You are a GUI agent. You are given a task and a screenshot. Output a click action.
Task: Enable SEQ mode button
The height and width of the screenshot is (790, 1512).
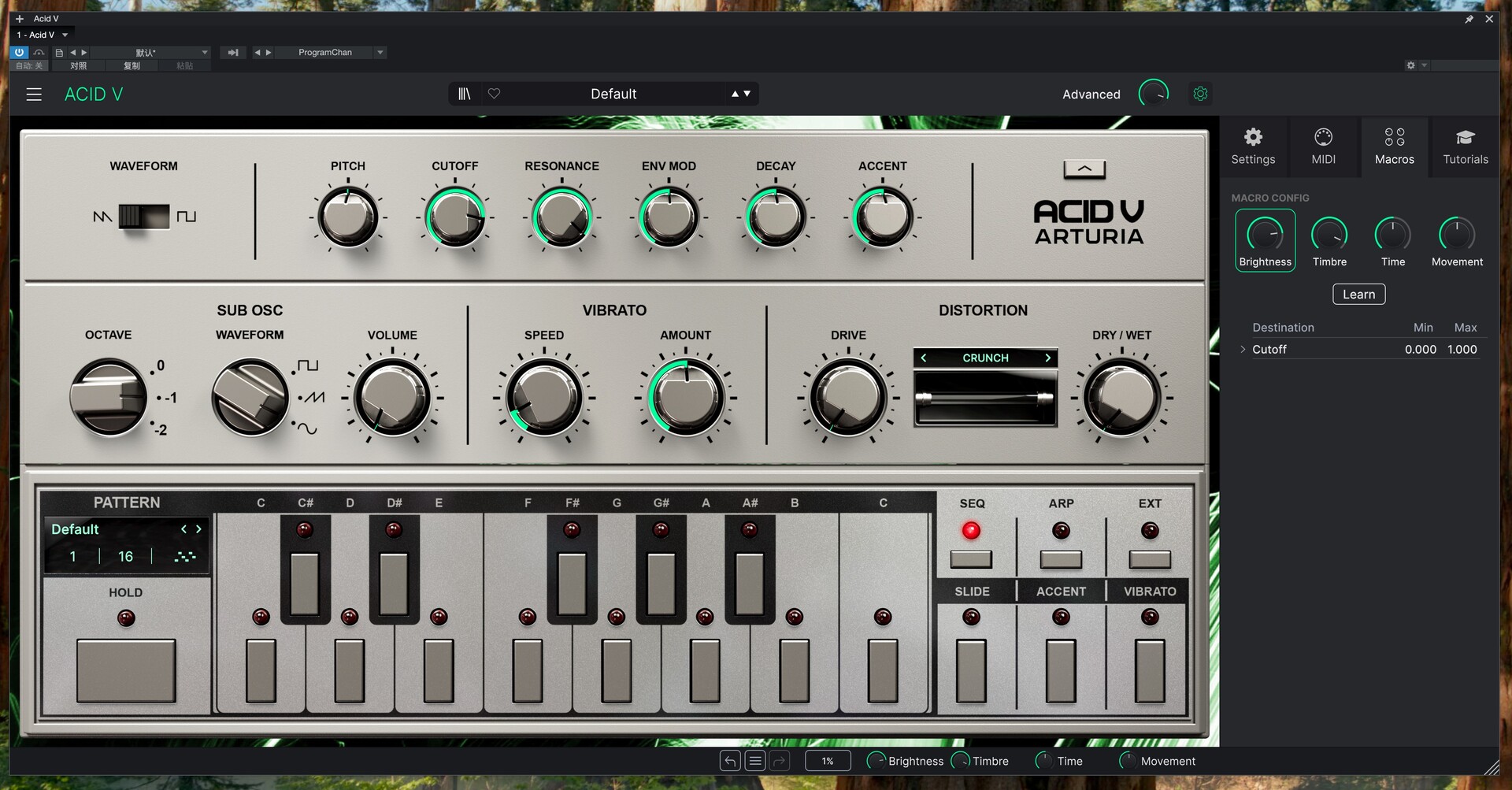(971, 559)
